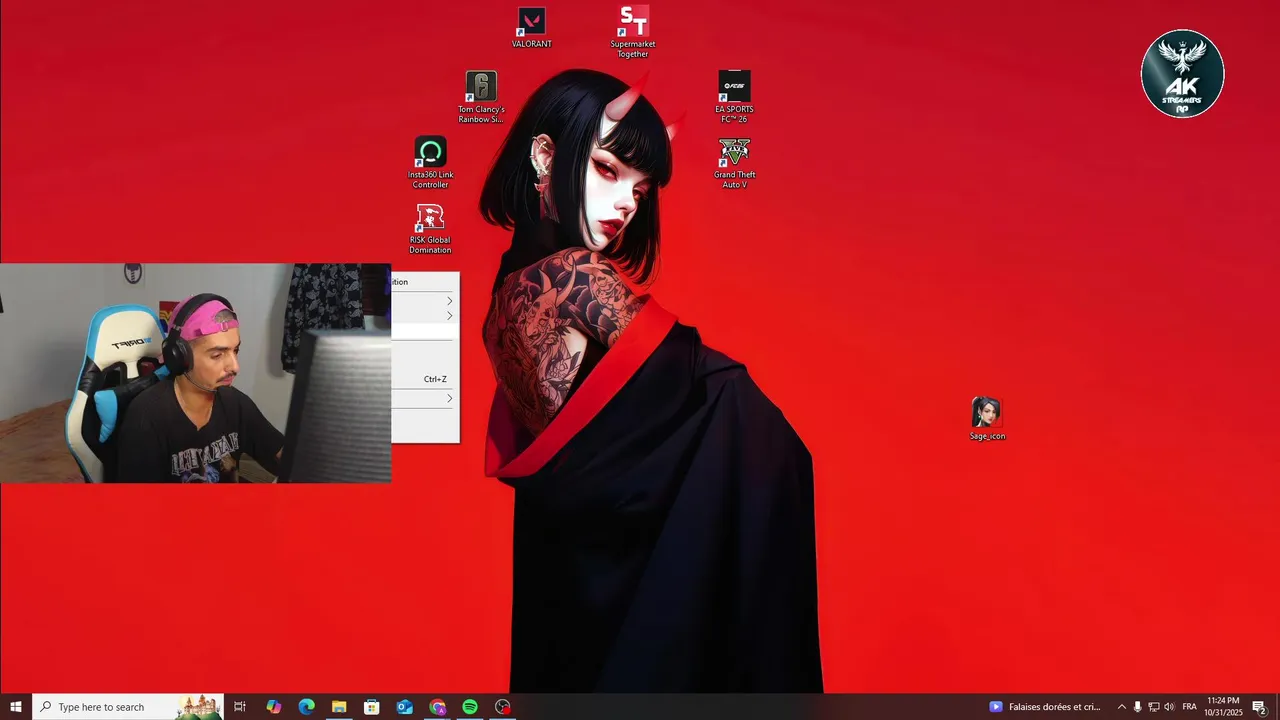1280x720 pixels.
Task: Open the Windows Start menu
Action: (x=16, y=707)
